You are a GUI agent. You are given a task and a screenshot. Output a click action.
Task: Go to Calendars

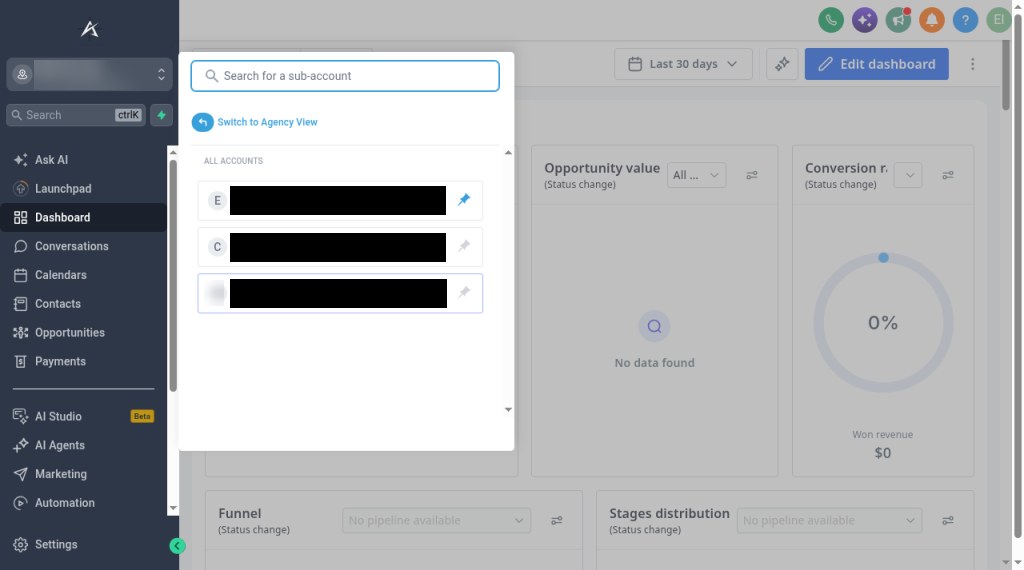click(83, 275)
